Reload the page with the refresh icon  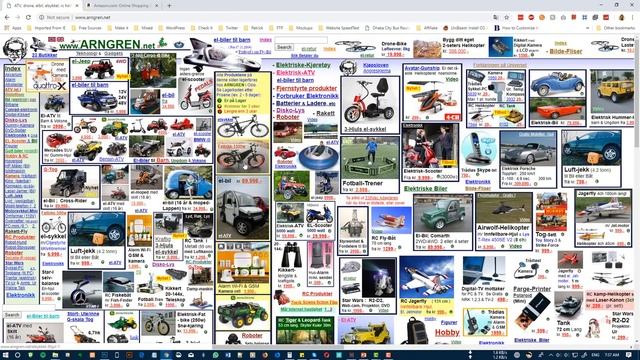point(28,18)
